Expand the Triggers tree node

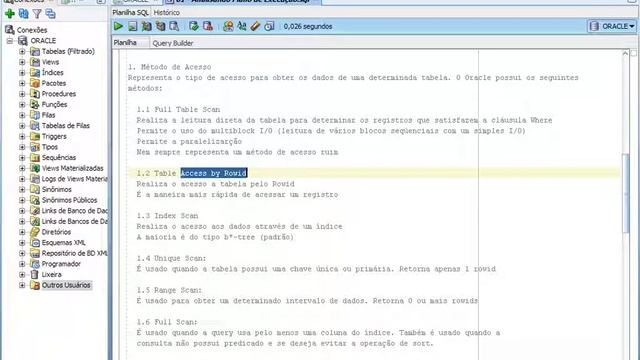click(x=22, y=136)
